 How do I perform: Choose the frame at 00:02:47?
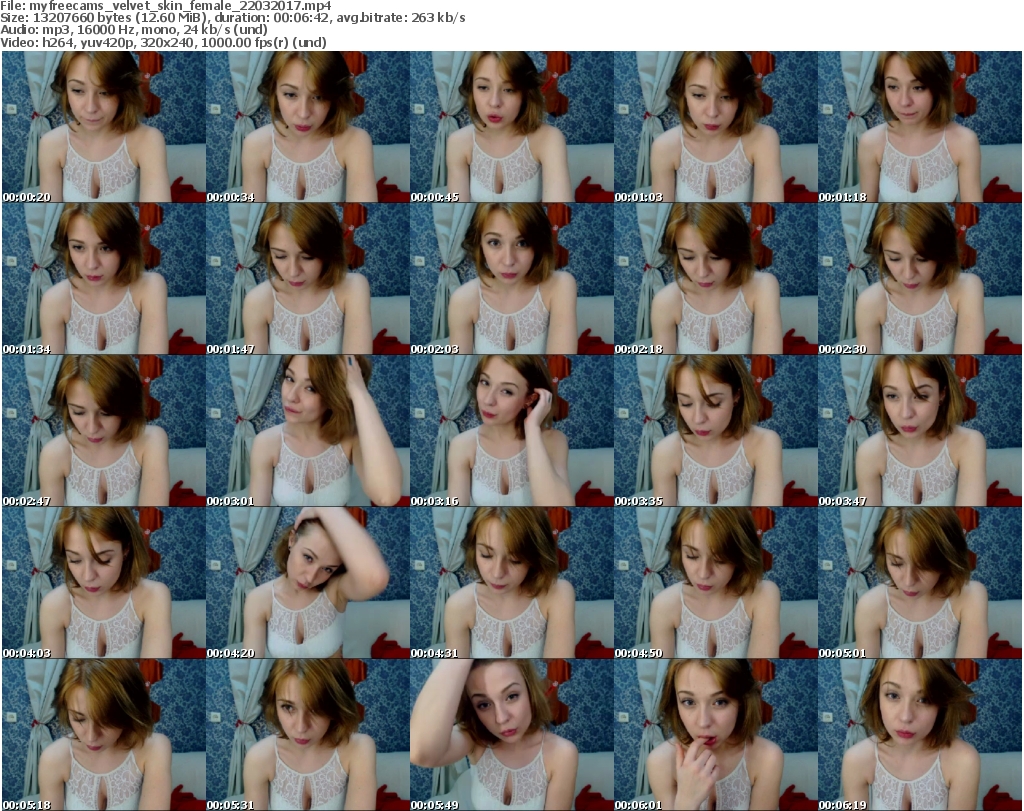[x=104, y=431]
